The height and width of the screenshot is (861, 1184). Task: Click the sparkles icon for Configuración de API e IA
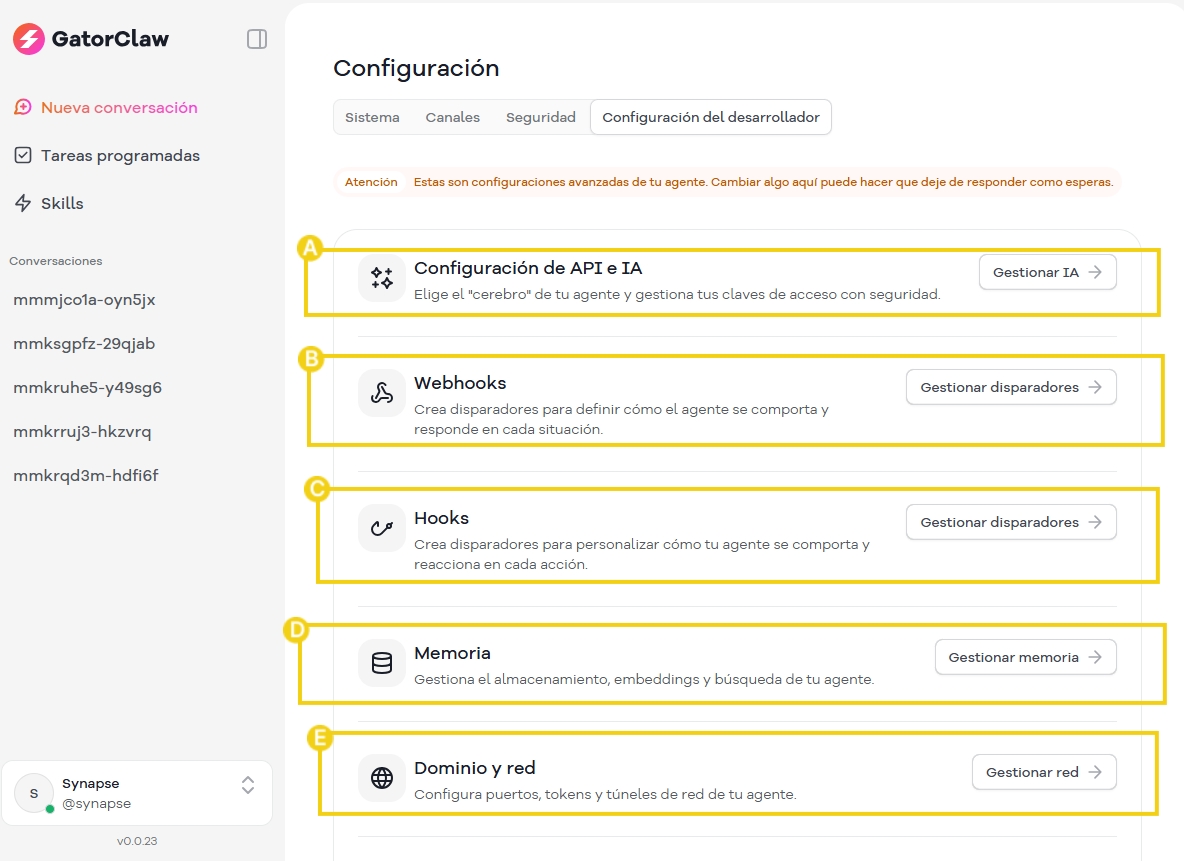(381, 277)
